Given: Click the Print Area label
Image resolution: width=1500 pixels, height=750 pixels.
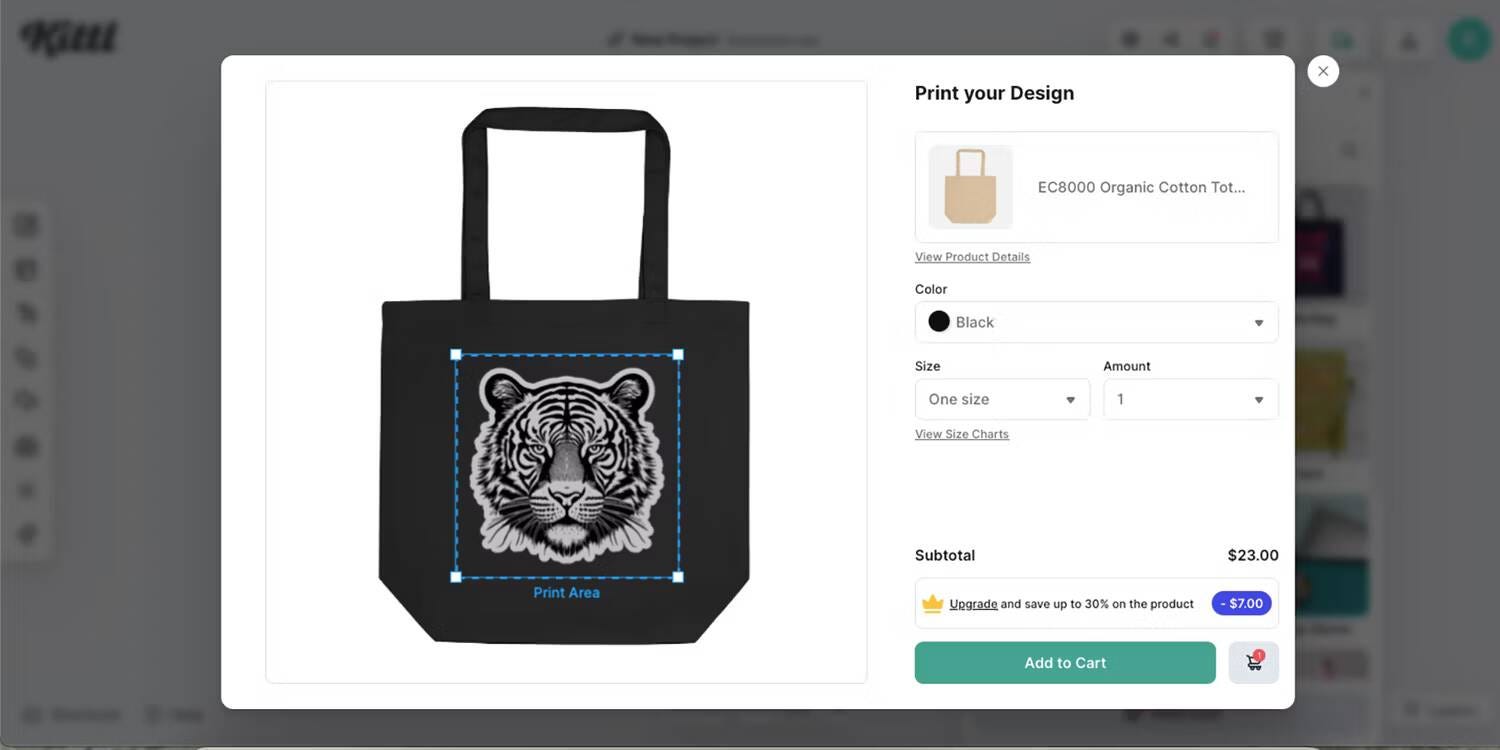Looking at the screenshot, I should pyautogui.click(x=566, y=593).
